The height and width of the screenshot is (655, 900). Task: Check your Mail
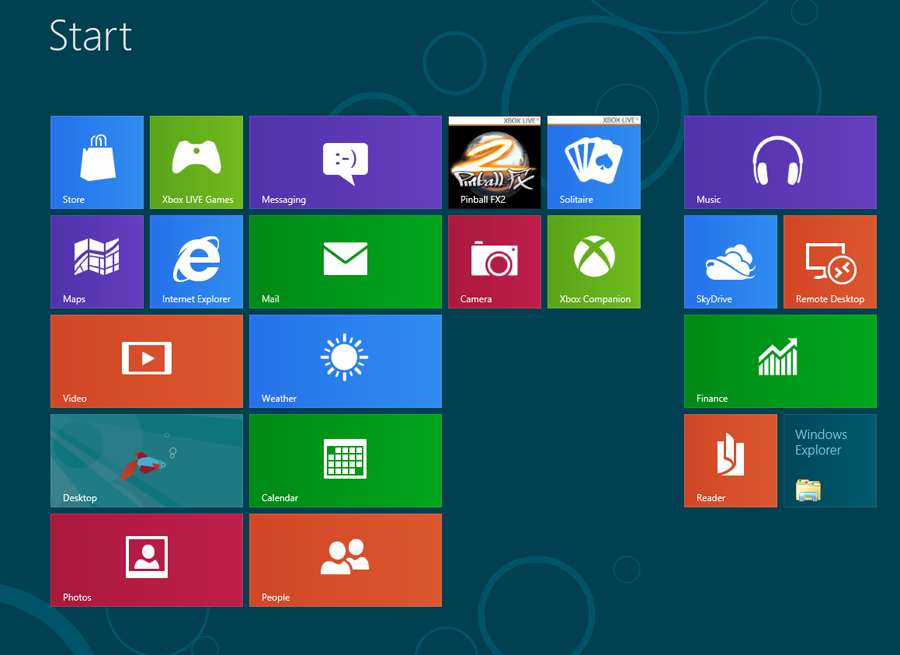[x=345, y=261]
